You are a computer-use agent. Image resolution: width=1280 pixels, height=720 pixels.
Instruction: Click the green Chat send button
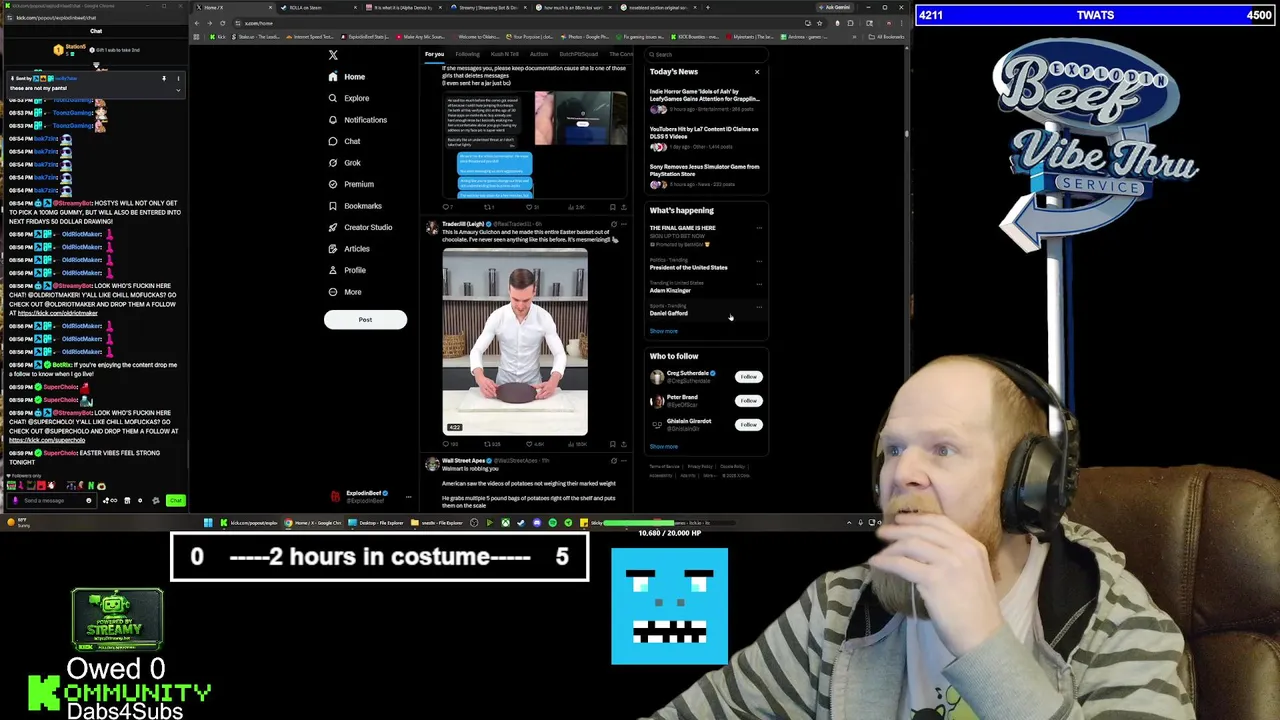pos(175,500)
